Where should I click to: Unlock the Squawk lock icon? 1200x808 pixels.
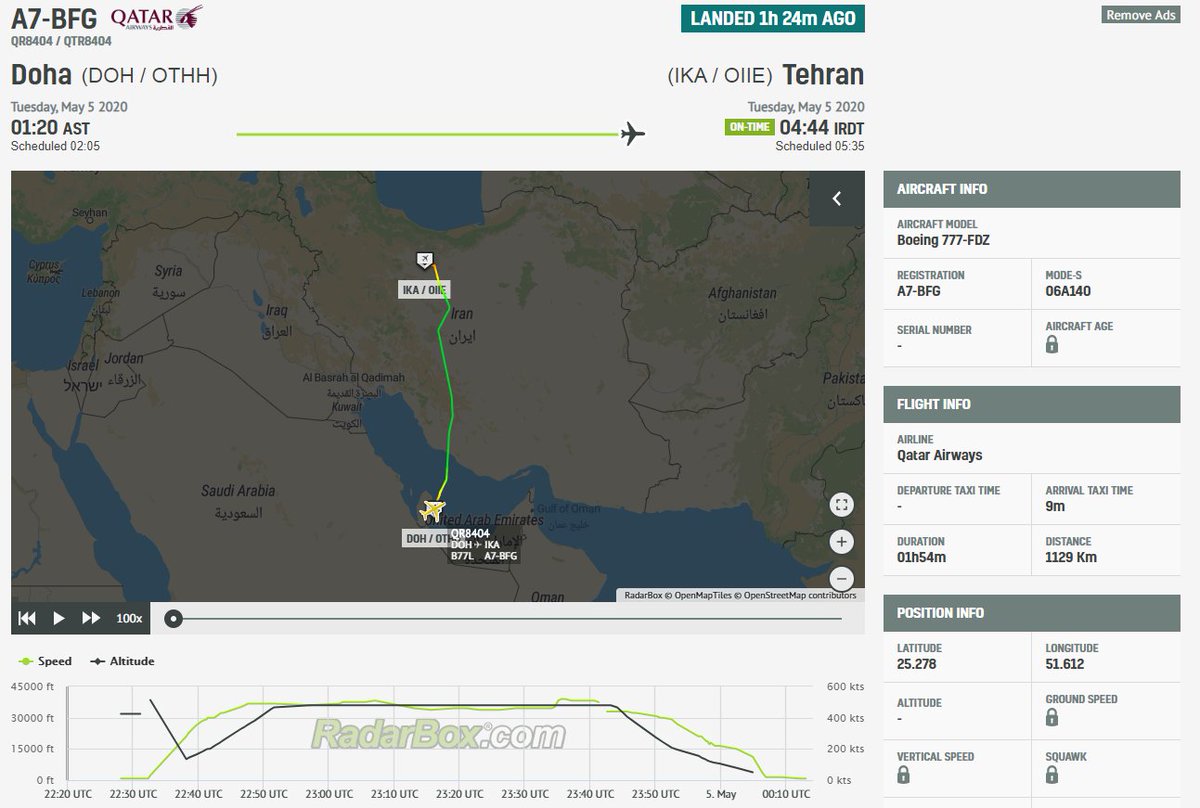(1052, 775)
